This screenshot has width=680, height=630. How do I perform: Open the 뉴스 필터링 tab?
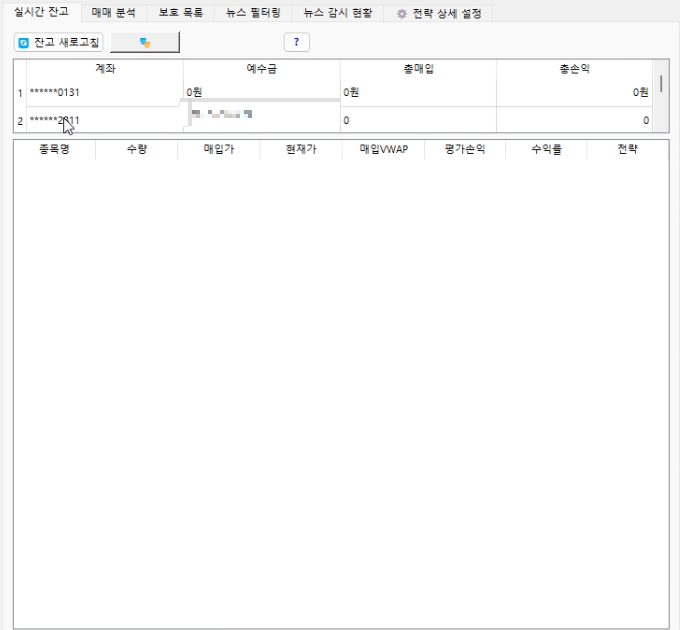[x=253, y=13]
